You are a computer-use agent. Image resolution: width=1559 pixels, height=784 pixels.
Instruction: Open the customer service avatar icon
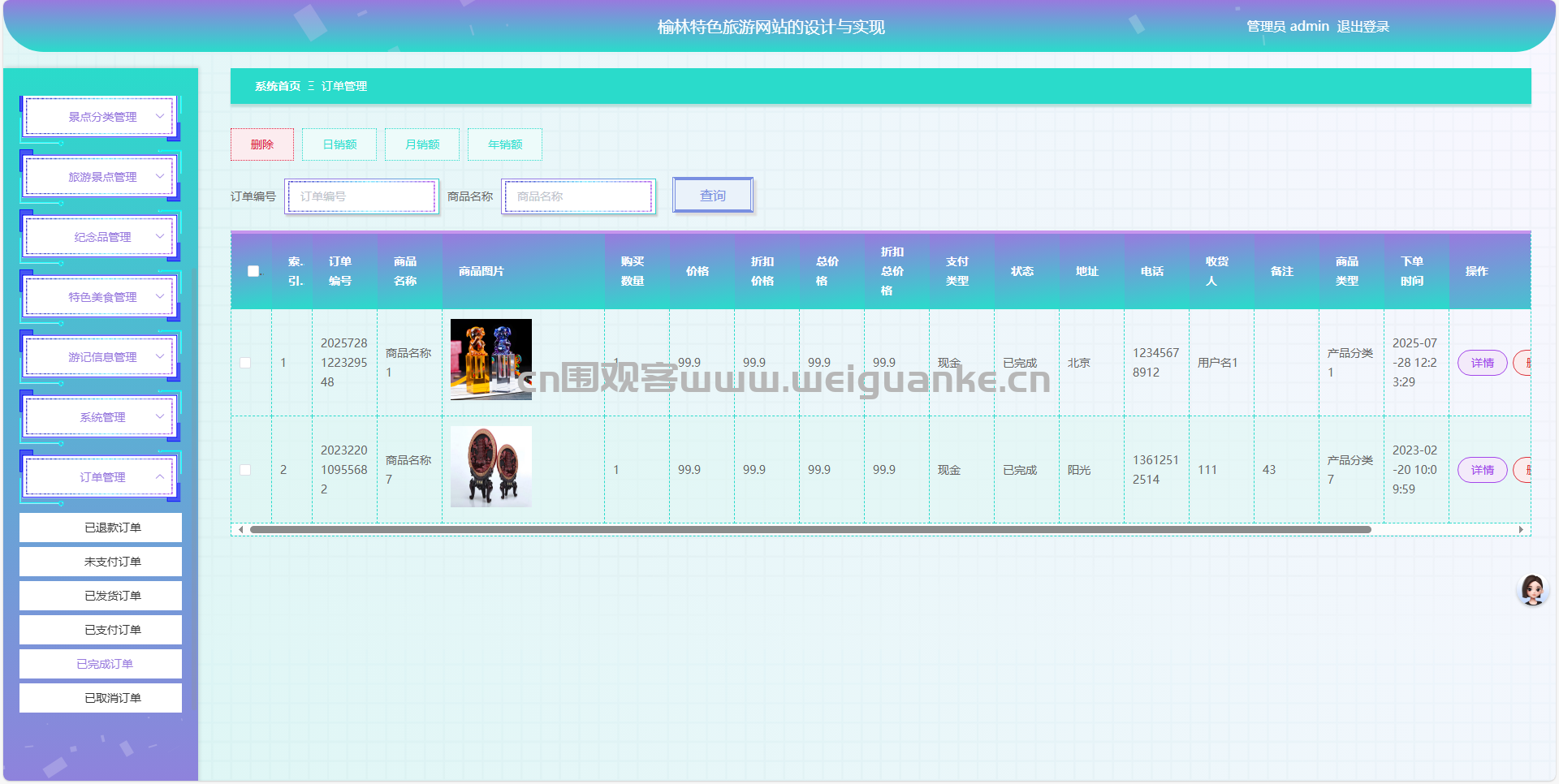tap(1532, 590)
